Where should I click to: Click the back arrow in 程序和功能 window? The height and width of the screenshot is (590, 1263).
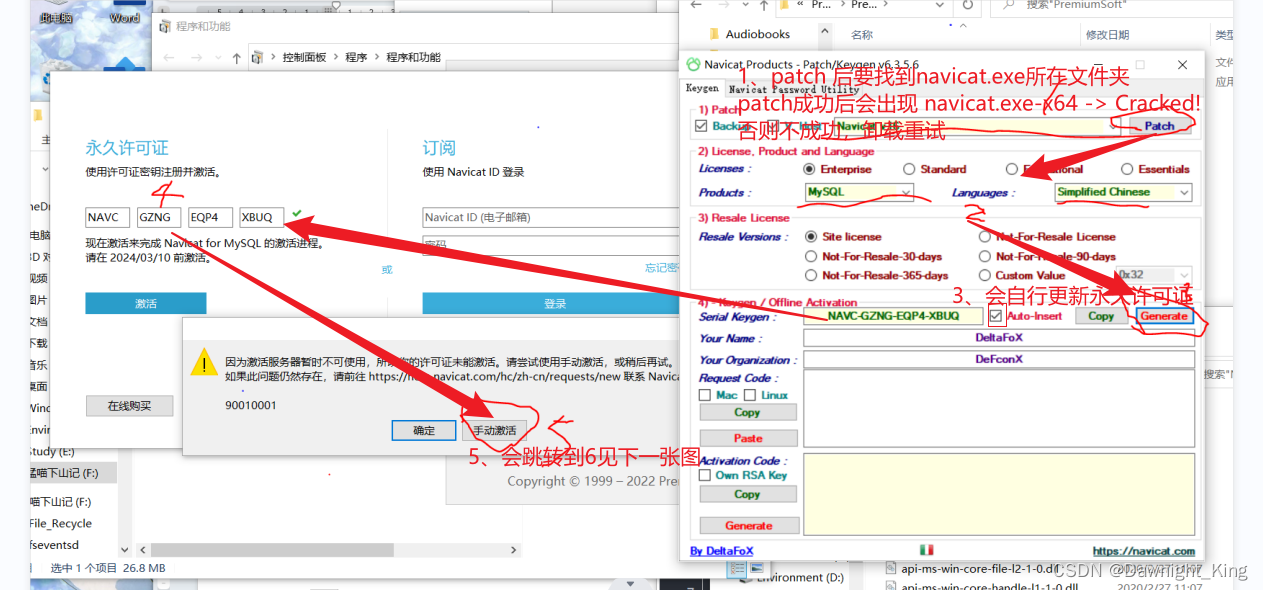[x=168, y=58]
